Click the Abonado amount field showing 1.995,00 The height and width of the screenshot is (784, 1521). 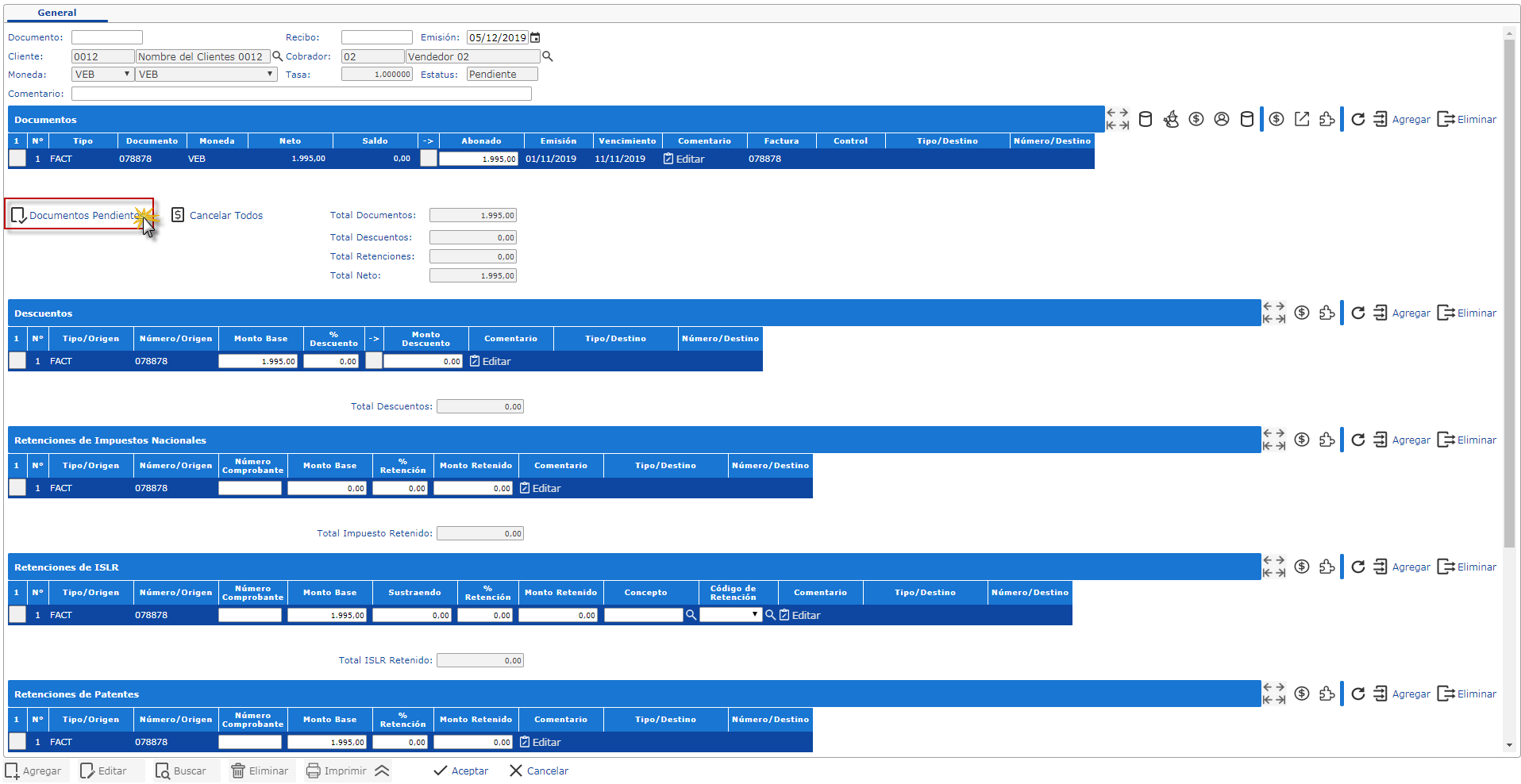(x=479, y=159)
